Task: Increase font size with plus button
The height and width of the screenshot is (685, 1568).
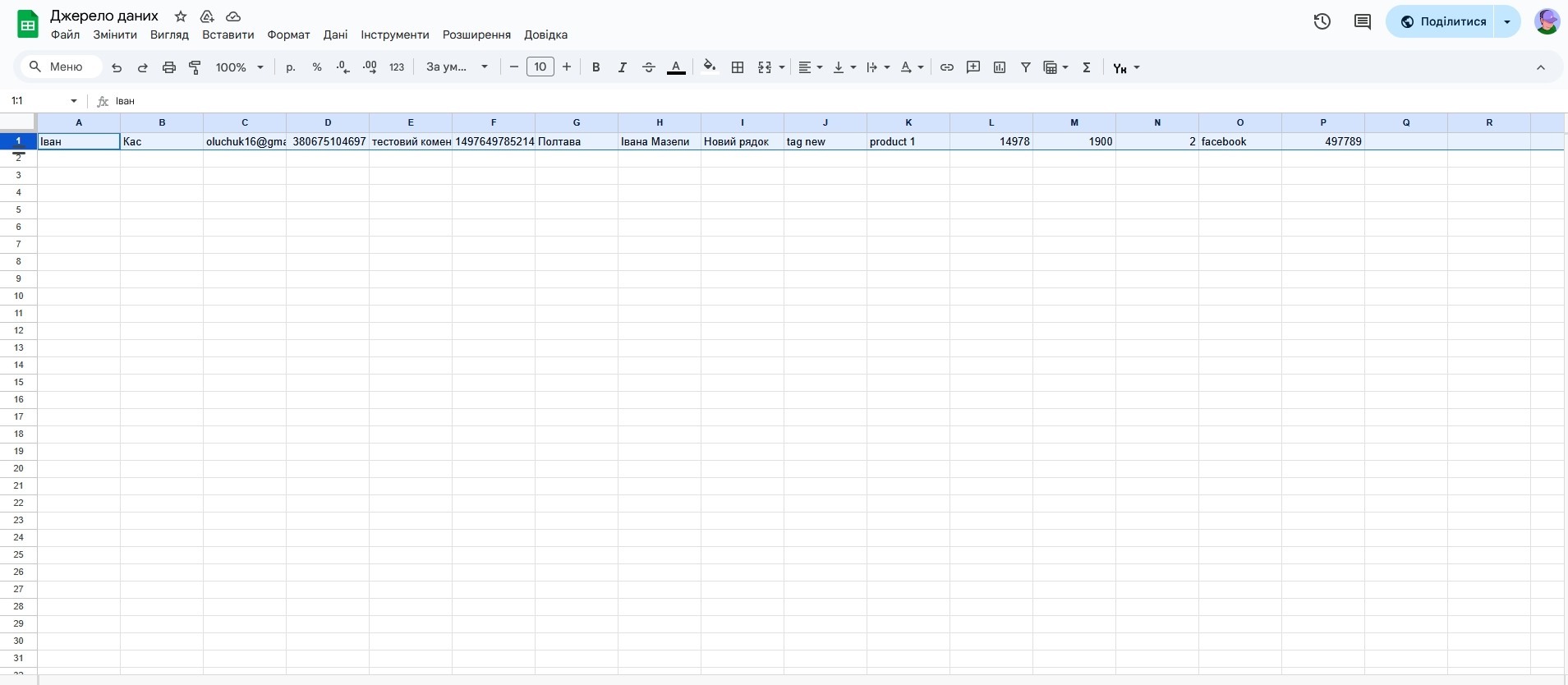Action: tap(567, 67)
